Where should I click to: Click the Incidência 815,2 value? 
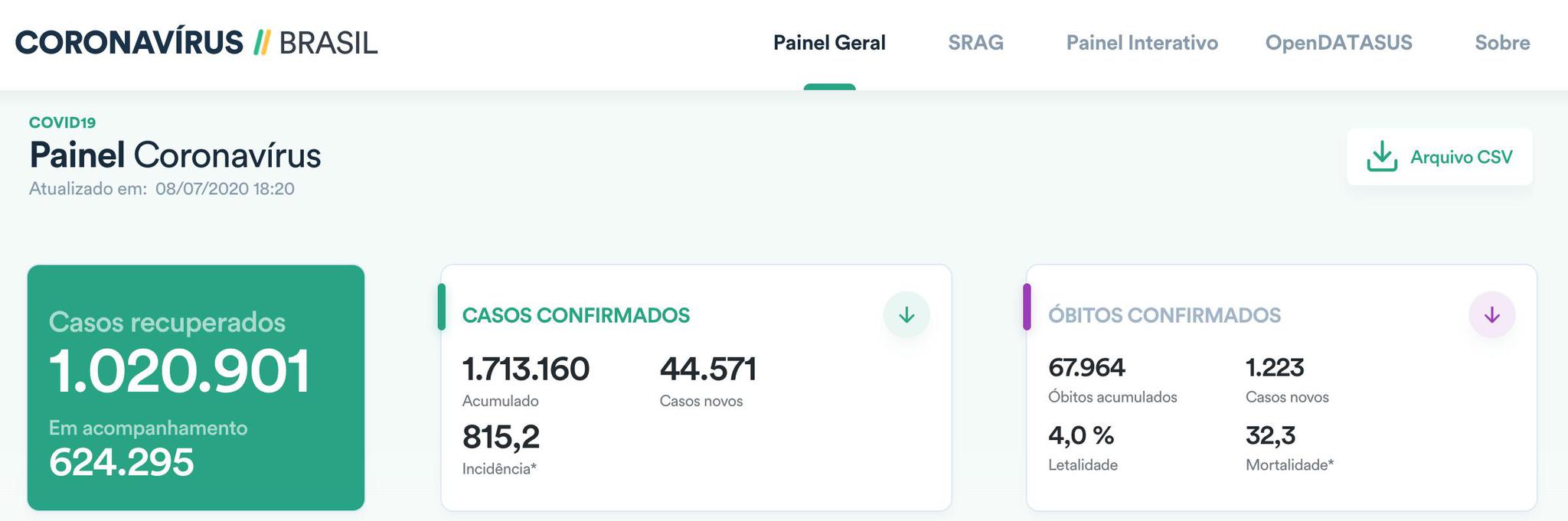501,437
